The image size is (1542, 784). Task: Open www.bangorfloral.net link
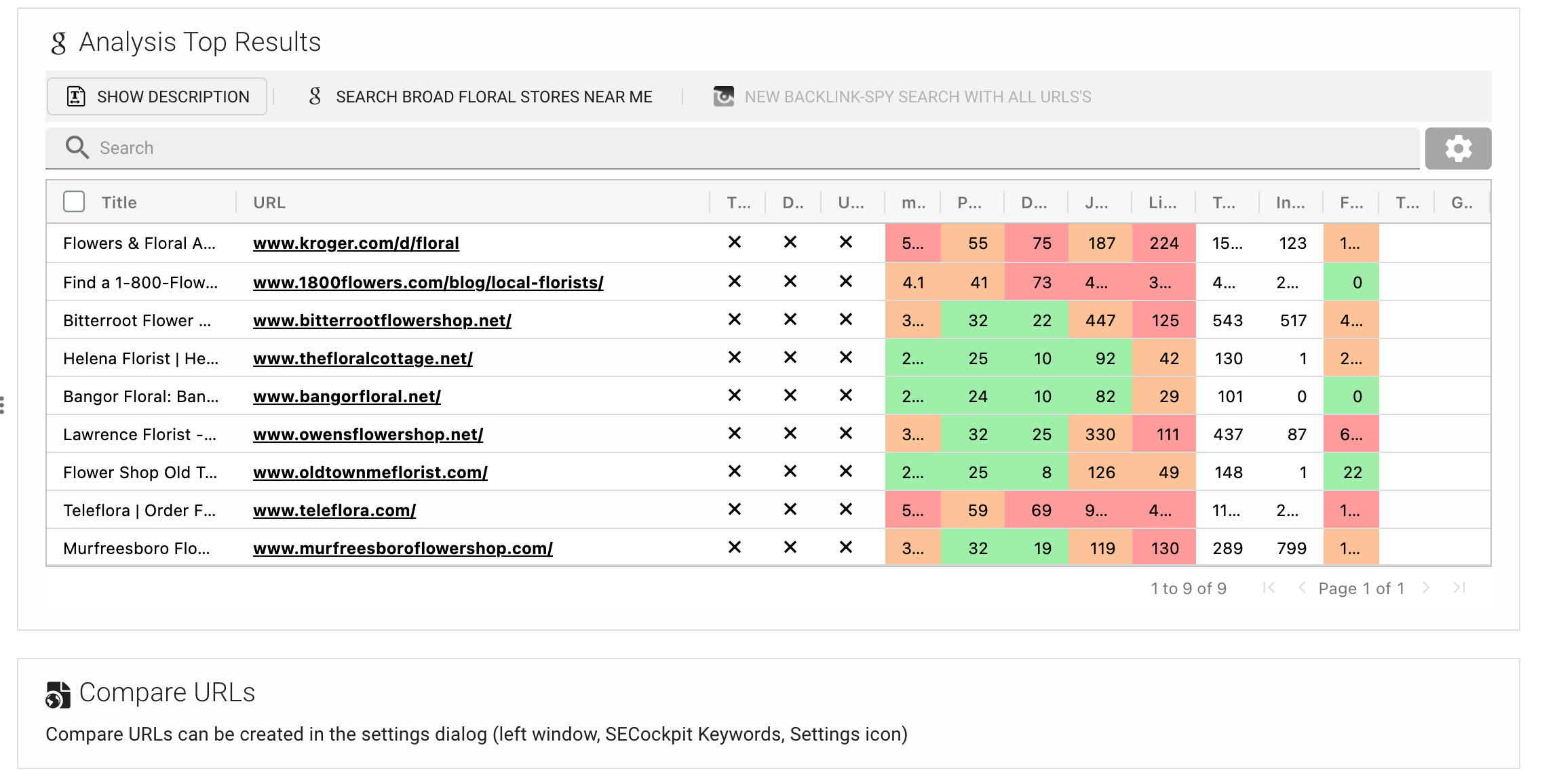[347, 396]
